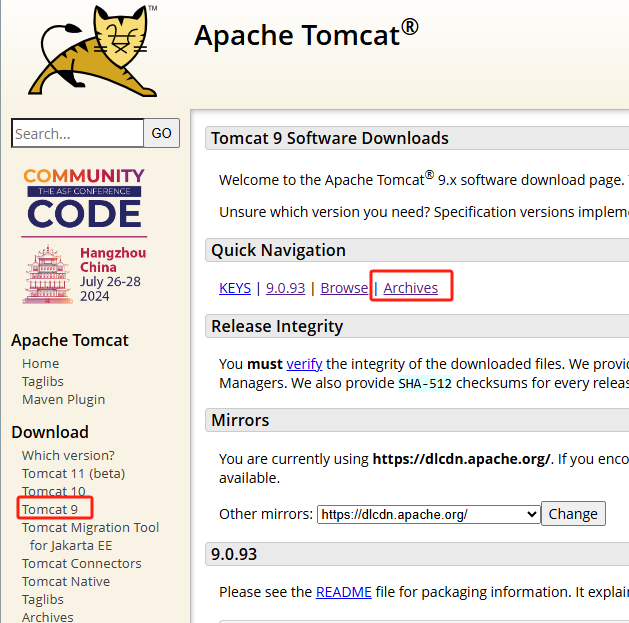Open the Other mirrors dropdown
The height and width of the screenshot is (623, 629).
point(428,514)
